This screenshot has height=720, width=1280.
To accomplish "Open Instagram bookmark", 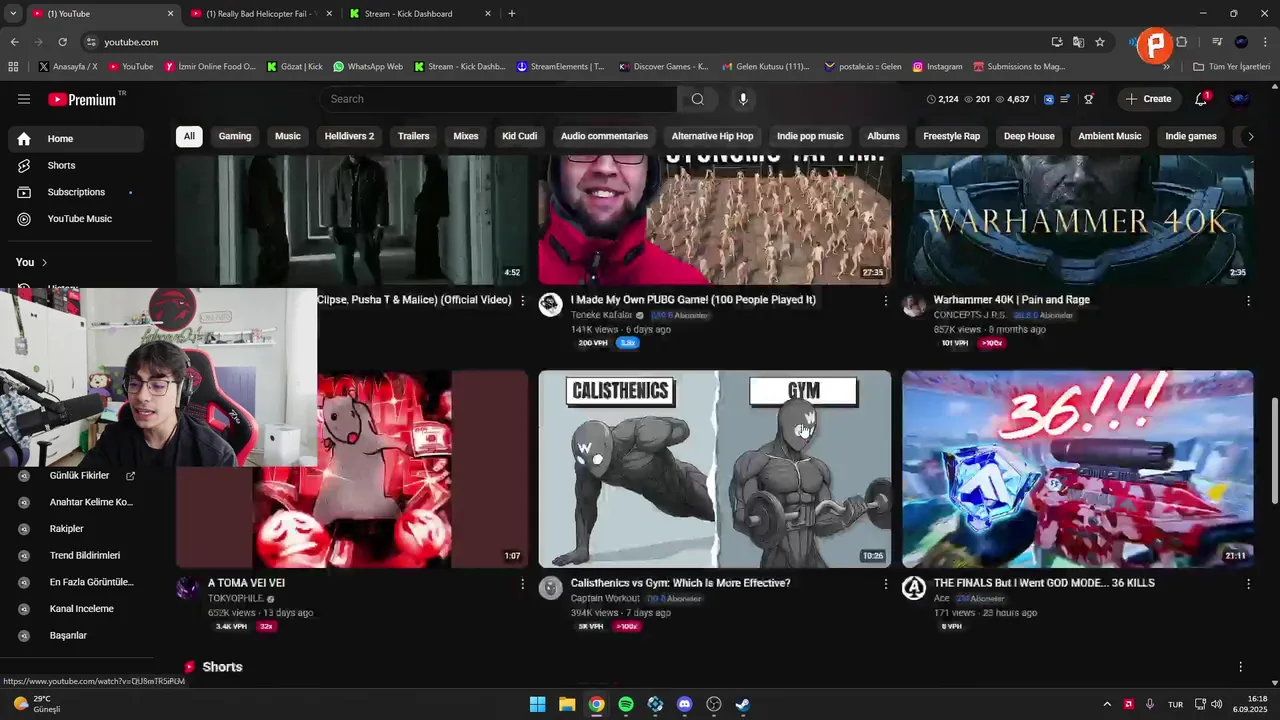I will (x=937, y=67).
